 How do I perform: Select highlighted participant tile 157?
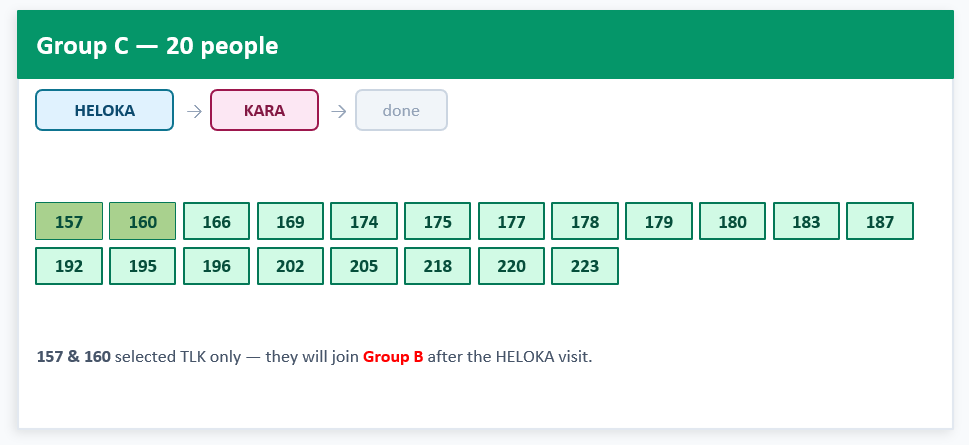(x=69, y=221)
